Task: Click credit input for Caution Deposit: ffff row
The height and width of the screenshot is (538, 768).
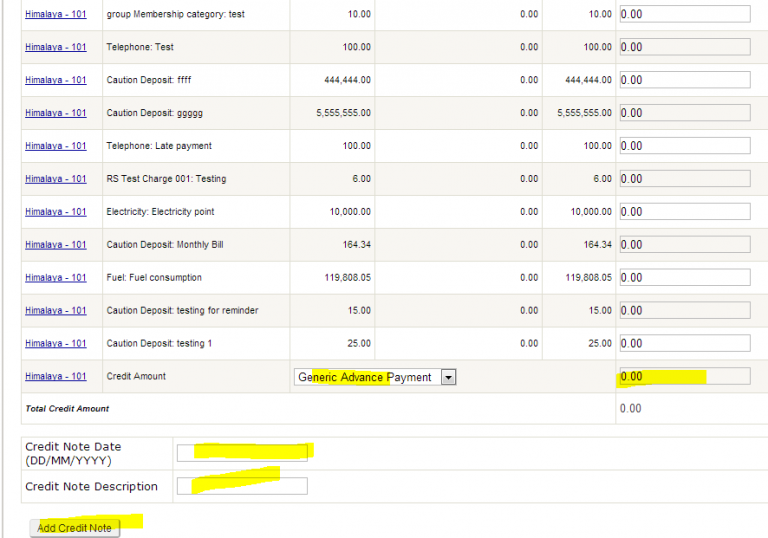Action: tap(685, 80)
